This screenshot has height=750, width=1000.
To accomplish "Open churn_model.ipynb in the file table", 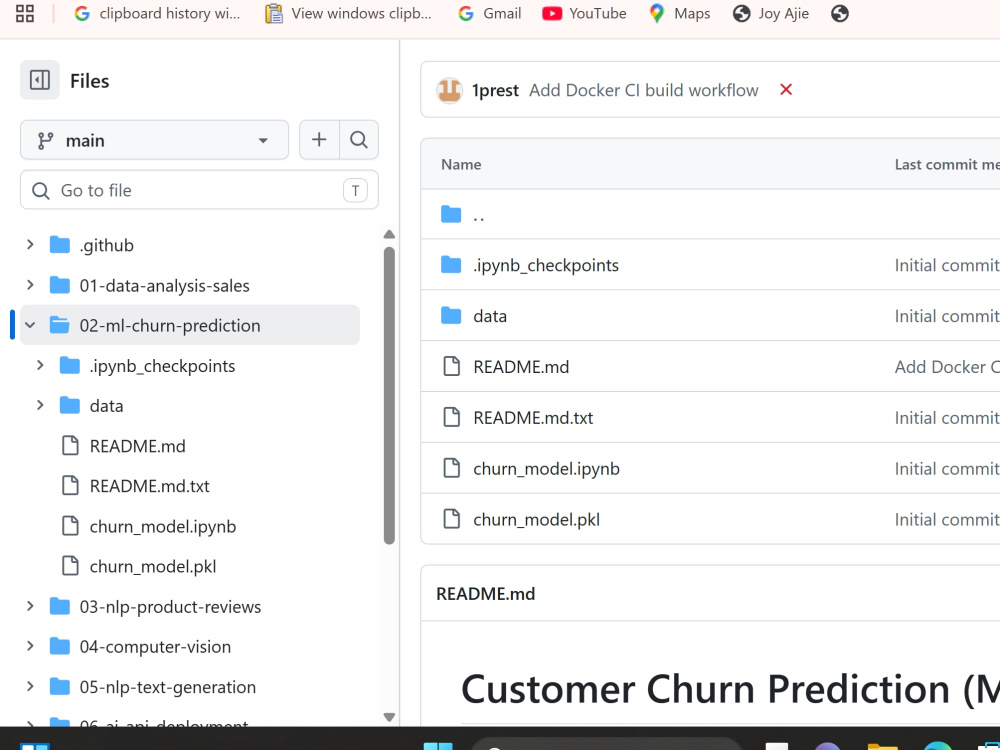I will point(547,469).
